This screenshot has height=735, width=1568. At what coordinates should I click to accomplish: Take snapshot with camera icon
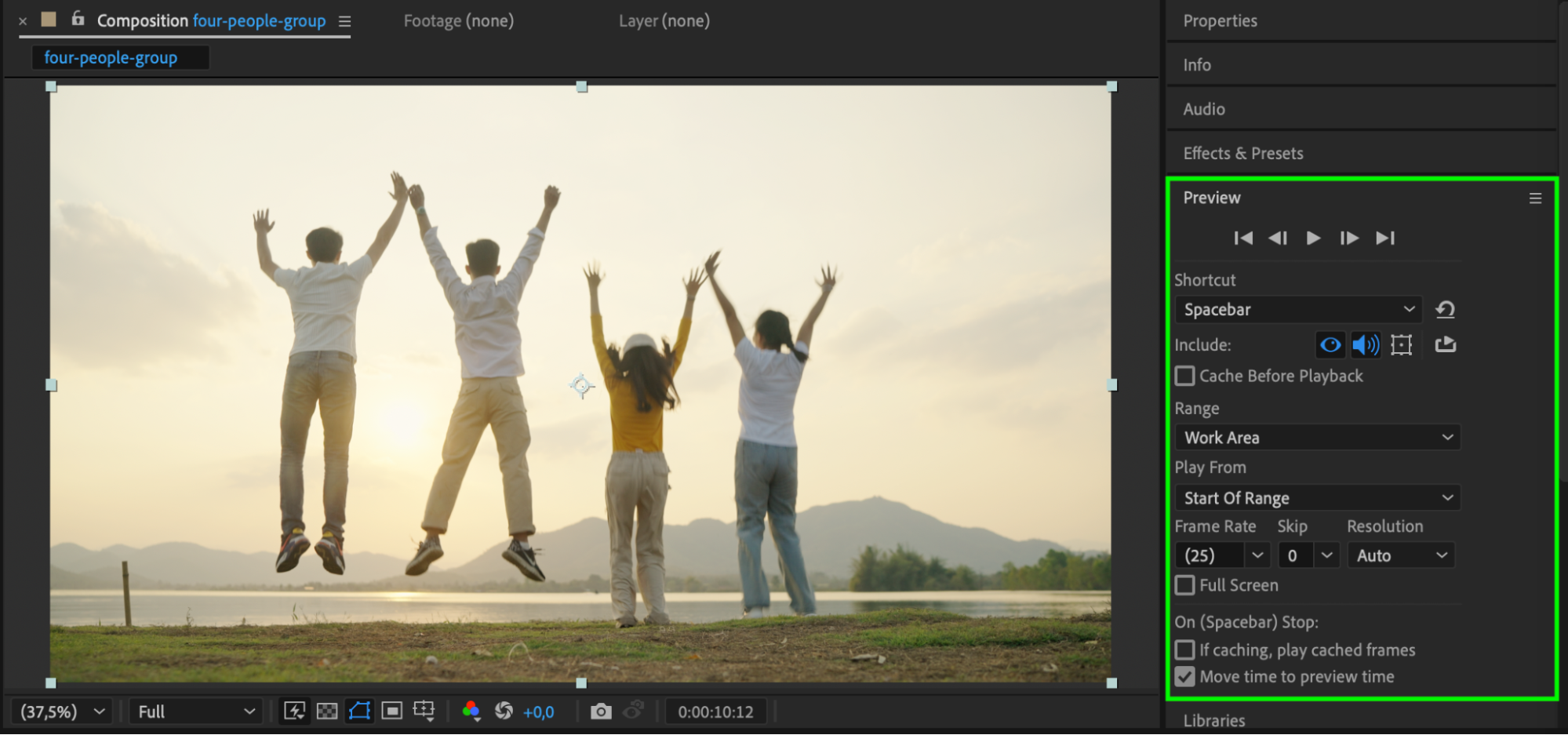point(601,712)
